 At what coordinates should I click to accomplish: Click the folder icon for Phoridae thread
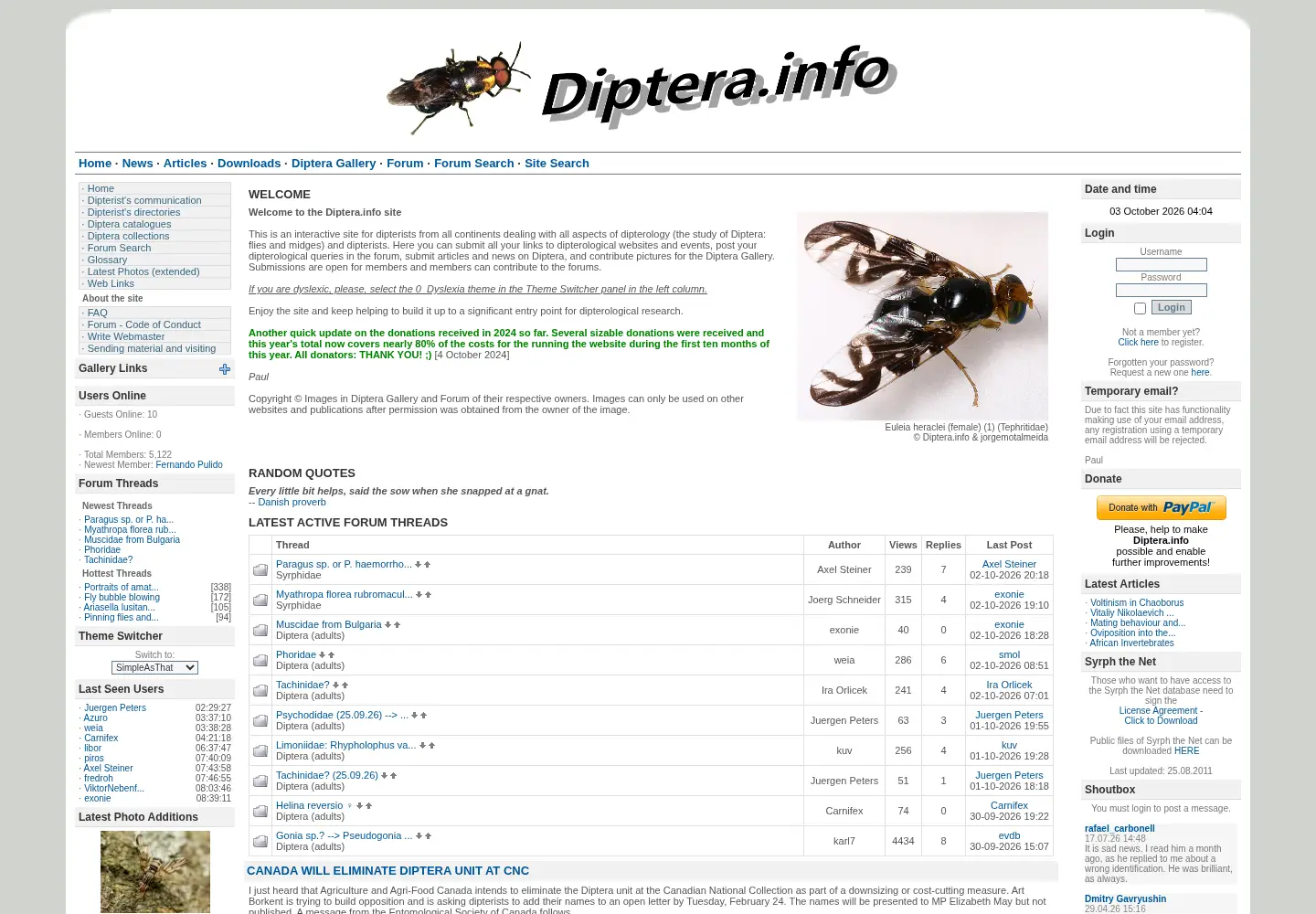pyautogui.click(x=260, y=660)
